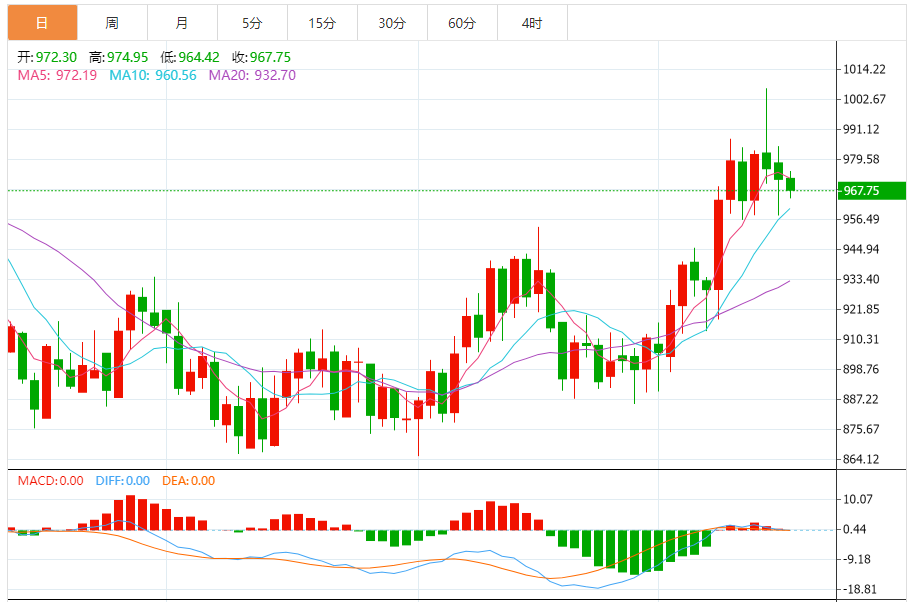Click the candlestick with the tallest upper wick

click(767, 160)
